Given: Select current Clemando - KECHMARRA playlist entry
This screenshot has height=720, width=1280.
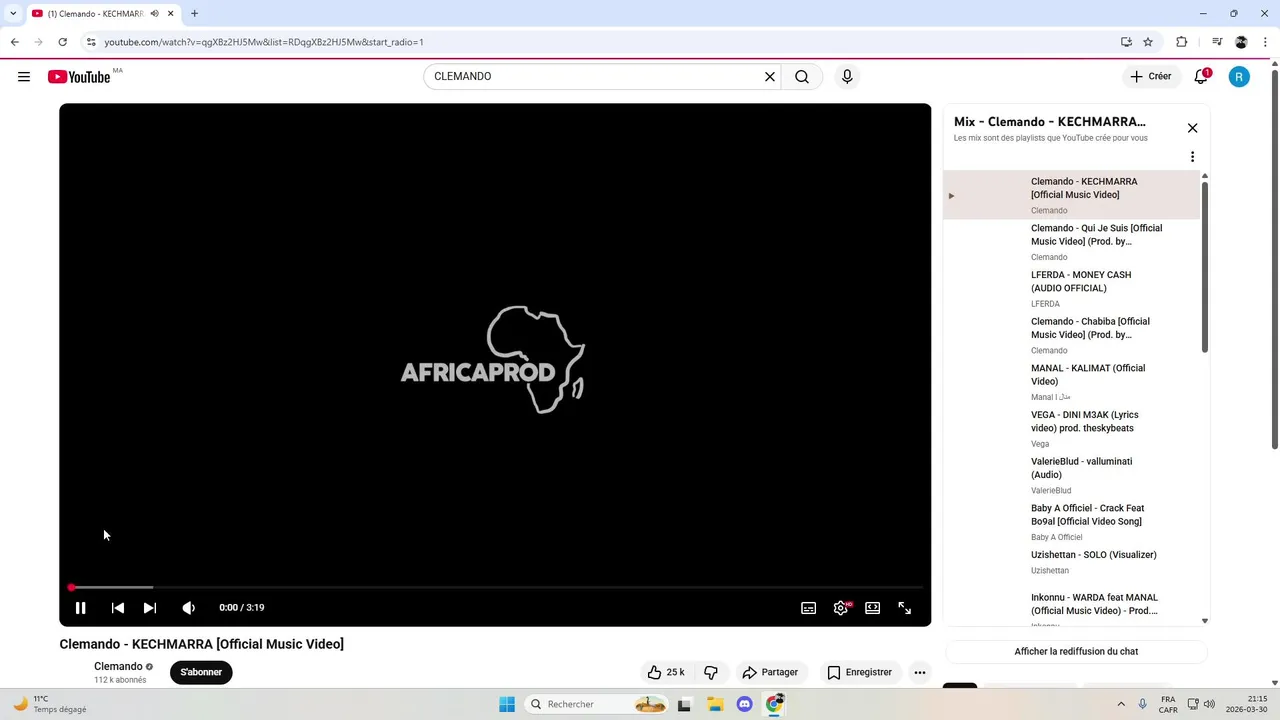Looking at the screenshot, I should point(1071,195).
